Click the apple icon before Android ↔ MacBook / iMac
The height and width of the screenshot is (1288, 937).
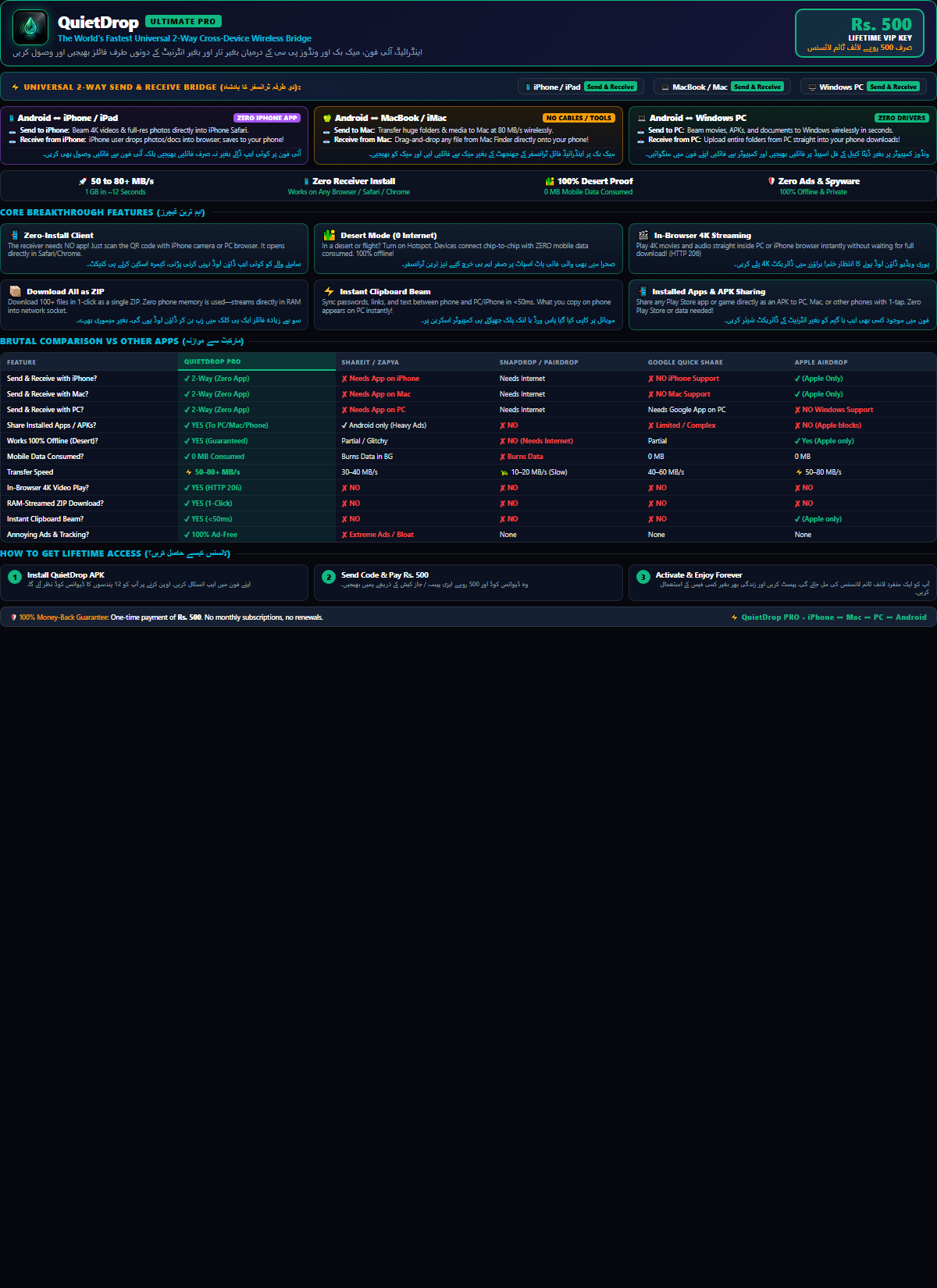click(327, 119)
